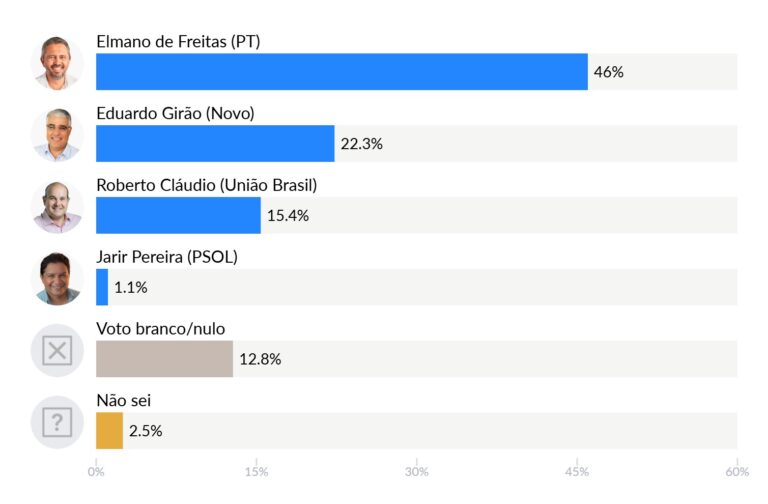Click the 60% axis tick label
768x504 pixels.
pyautogui.click(x=736, y=472)
